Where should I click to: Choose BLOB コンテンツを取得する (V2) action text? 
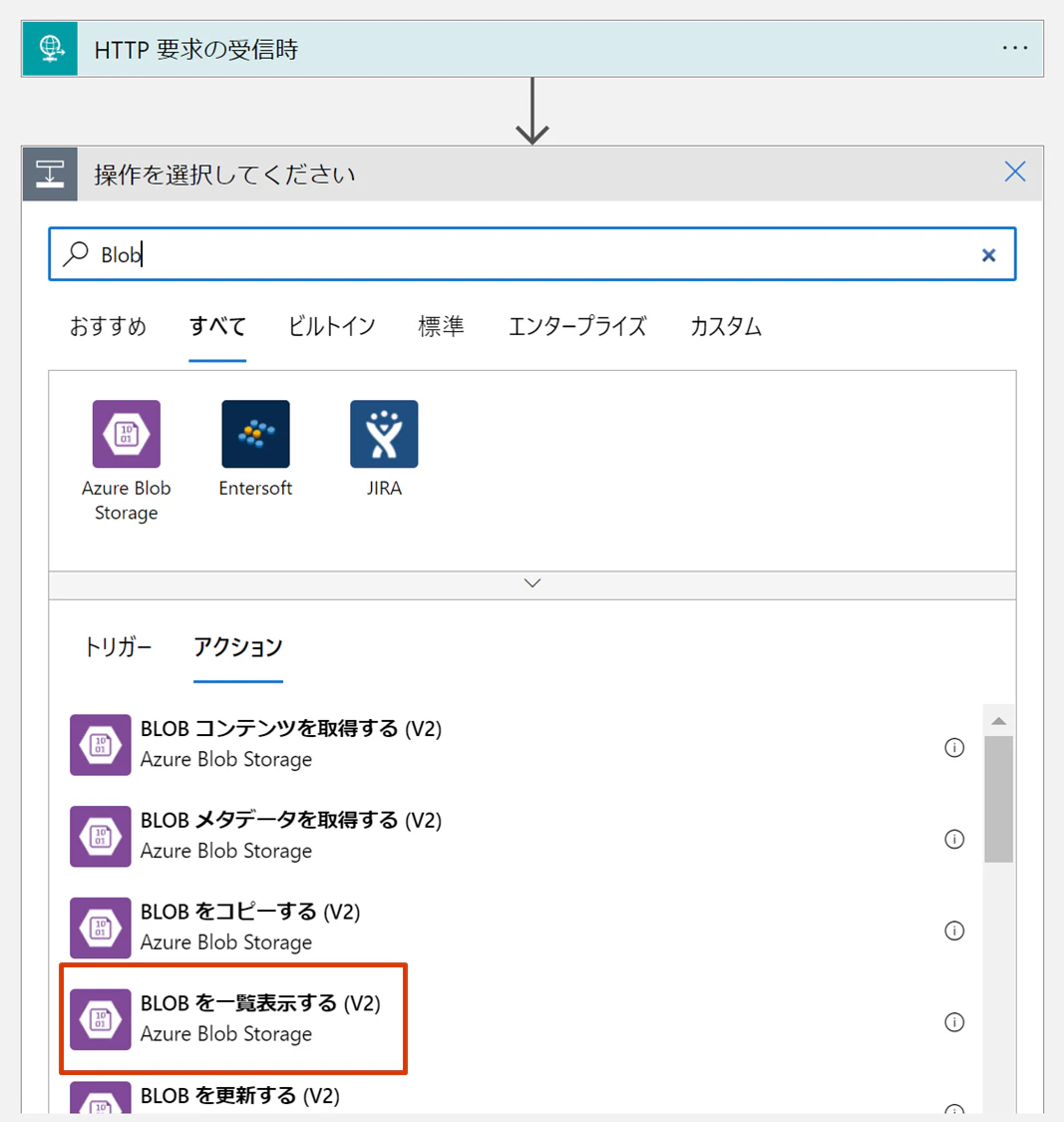290,729
